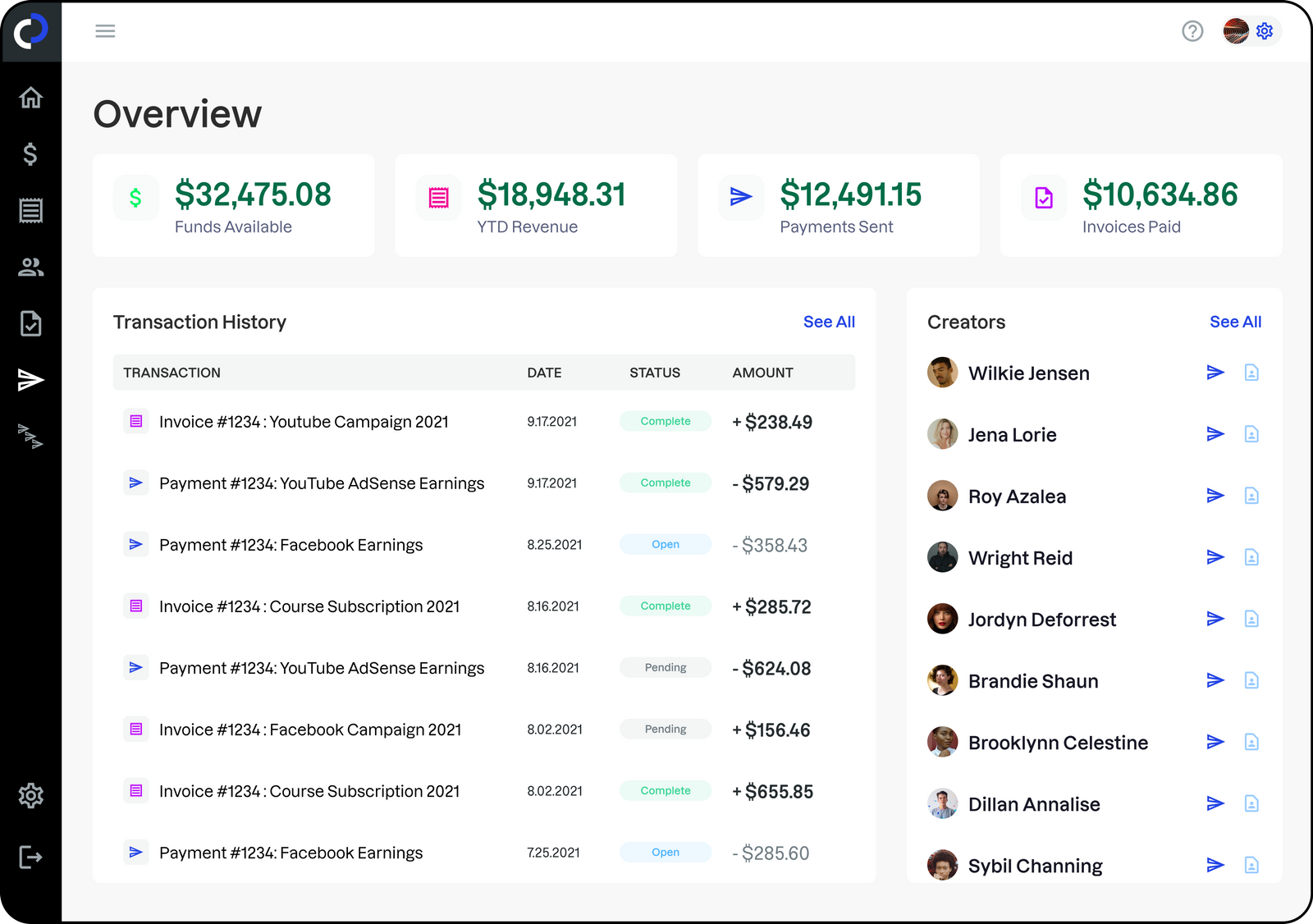See All transactions in Transaction History
This screenshot has width=1313, height=924.
(829, 322)
